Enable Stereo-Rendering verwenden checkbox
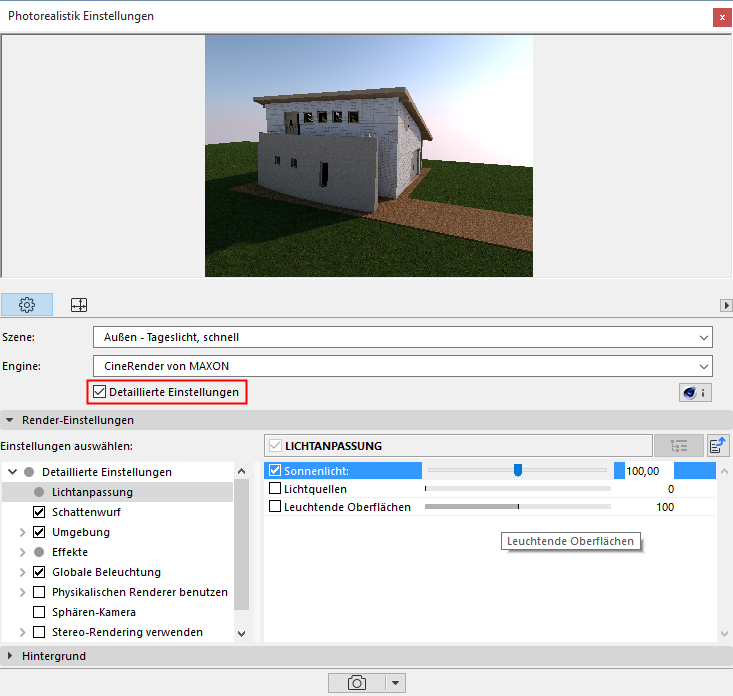The width and height of the screenshot is (733, 696). [39, 632]
